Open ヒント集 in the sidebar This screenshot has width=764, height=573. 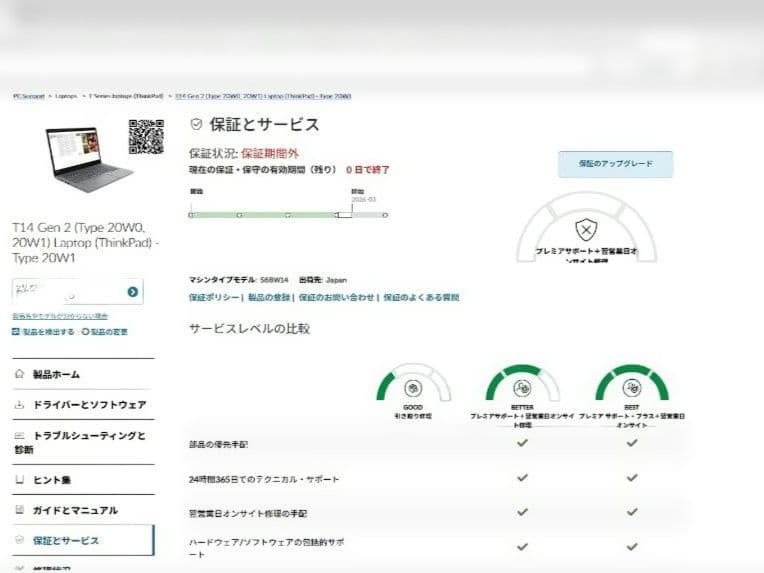tap(83, 480)
